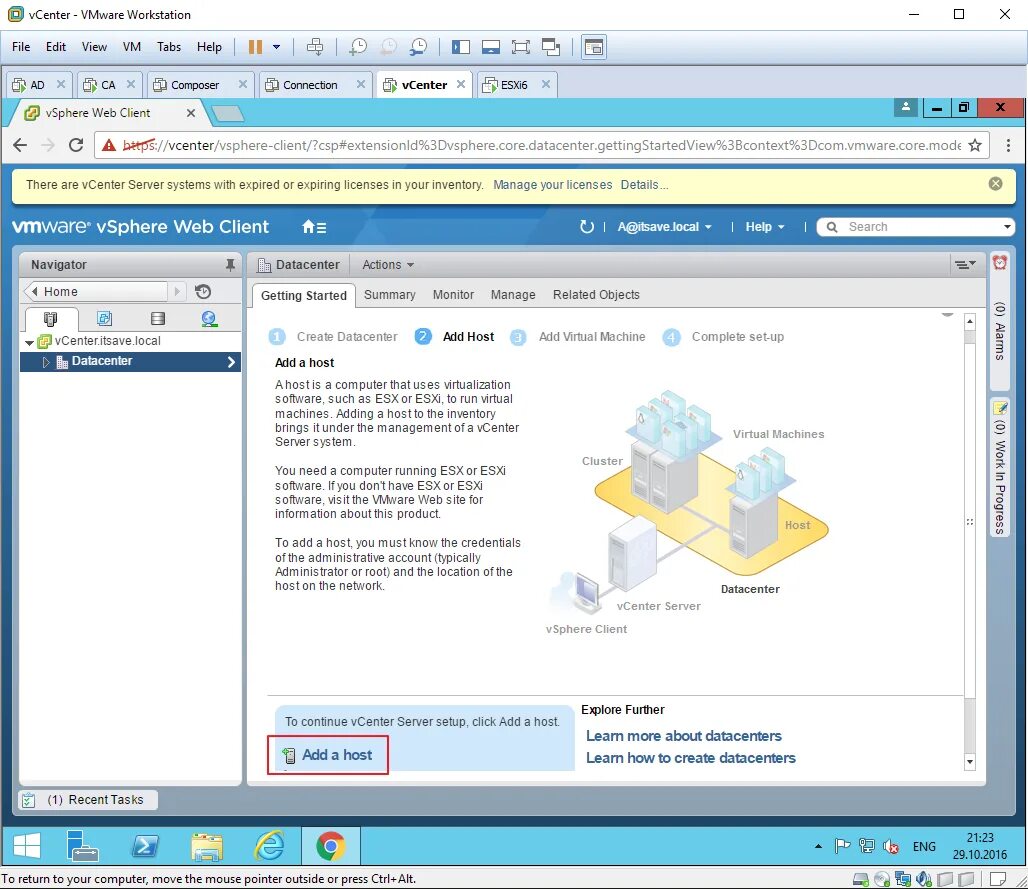Image resolution: width=1028 pixels, height=889 pixels.
Task: Click the URL address bar
Action: (542, 145)
